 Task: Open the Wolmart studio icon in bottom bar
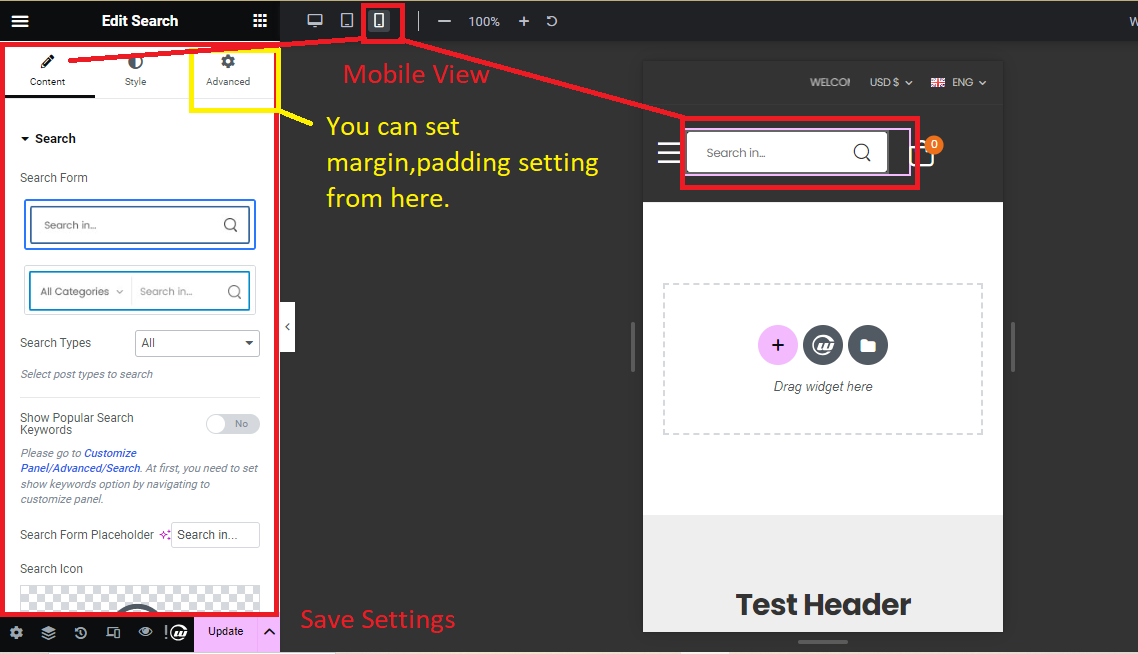click(177, 632)
